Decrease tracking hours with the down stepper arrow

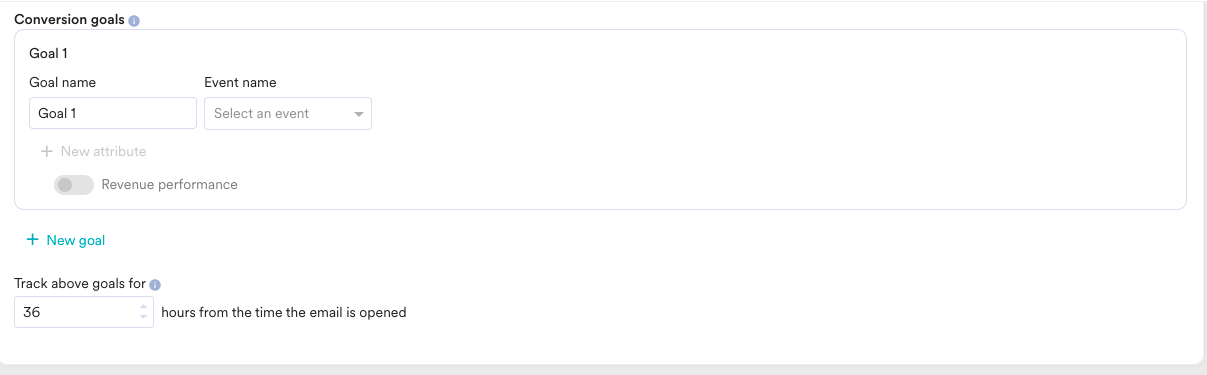[x=144, y=318]
